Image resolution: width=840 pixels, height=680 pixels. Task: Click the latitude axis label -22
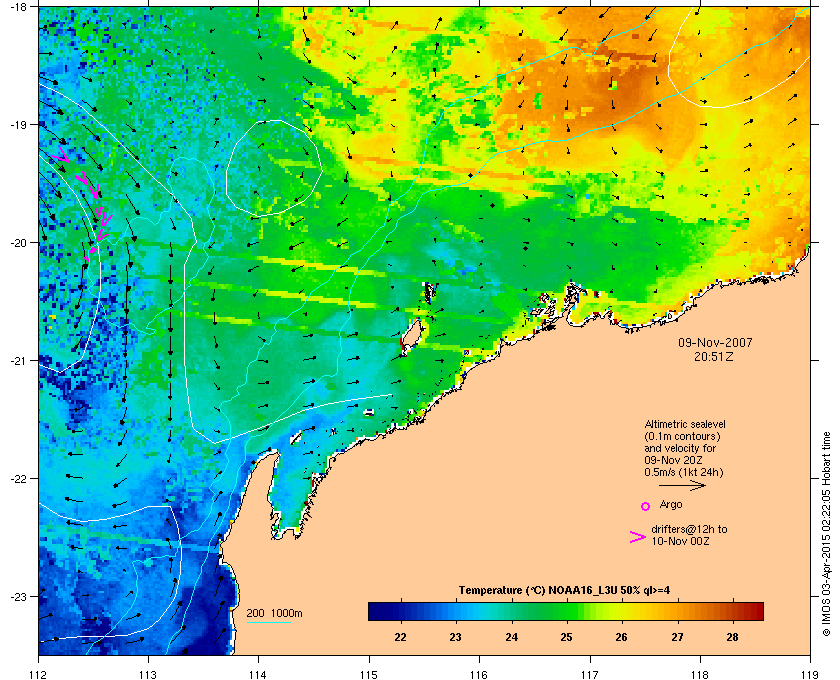[x=19, y=479]
